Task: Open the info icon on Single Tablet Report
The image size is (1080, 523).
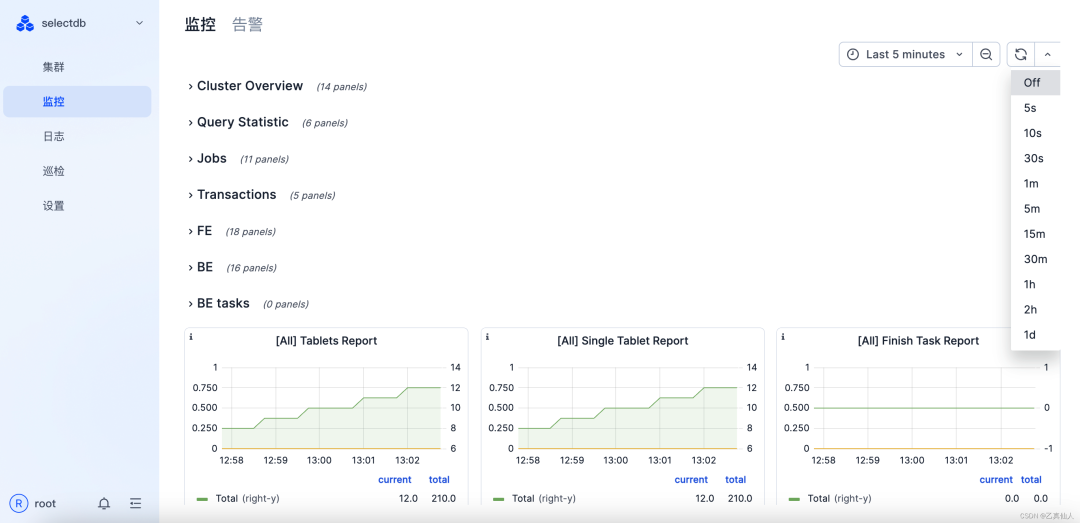Action: (x=487, y=338)
